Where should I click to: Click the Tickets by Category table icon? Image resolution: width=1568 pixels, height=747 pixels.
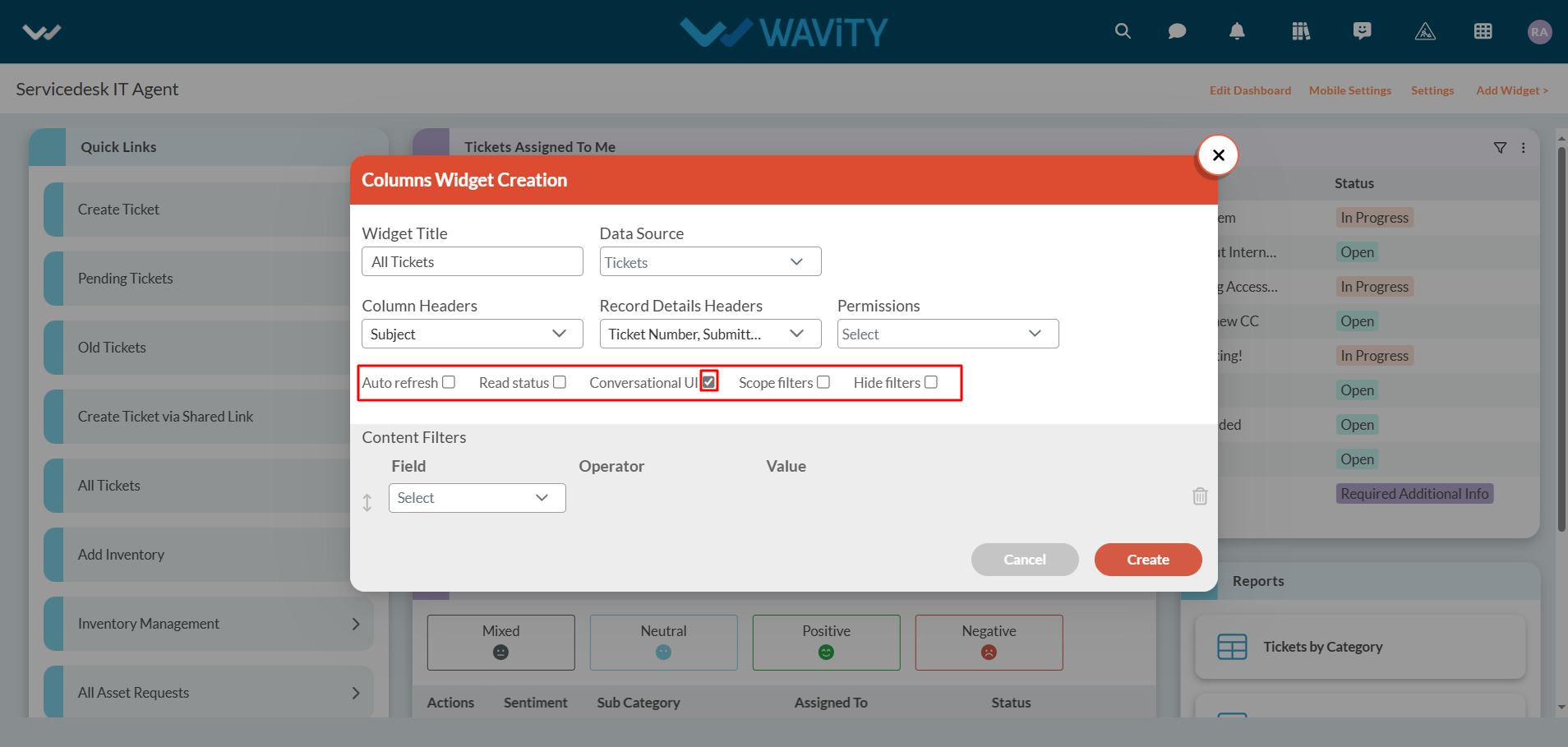[1232, 647]
